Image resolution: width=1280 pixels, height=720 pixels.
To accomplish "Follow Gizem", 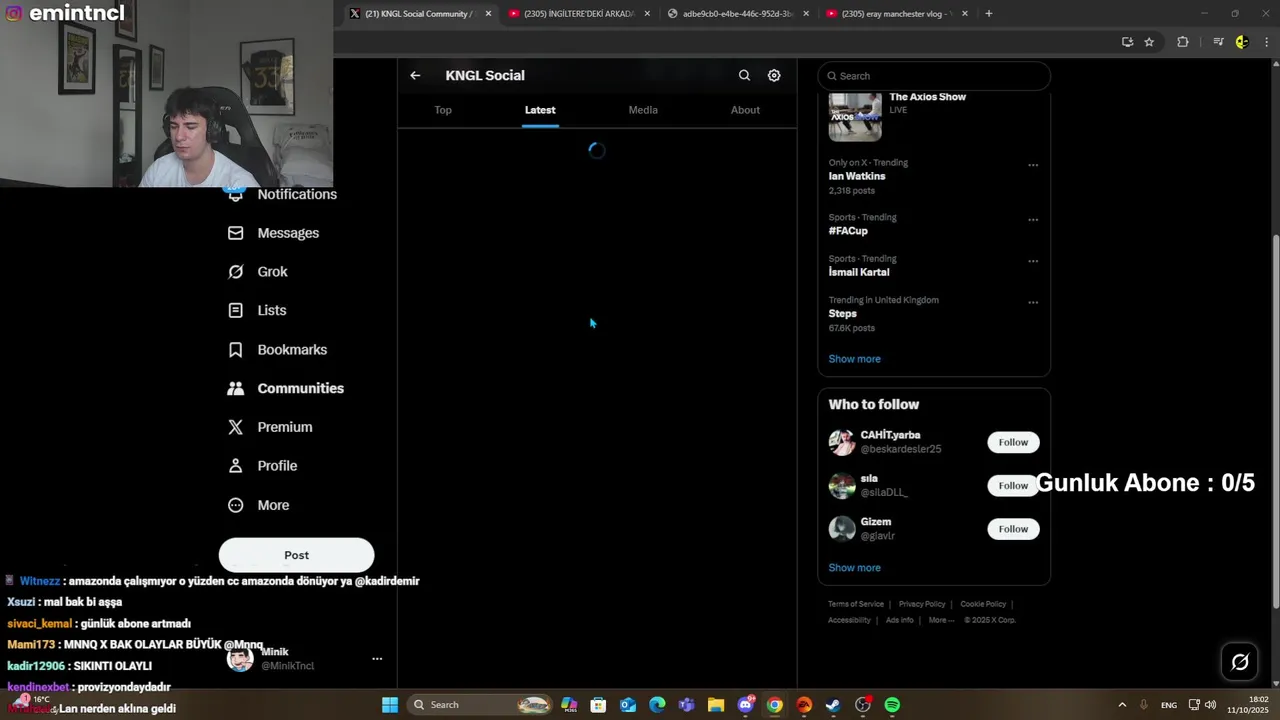I will click(x=1013, y=529).
